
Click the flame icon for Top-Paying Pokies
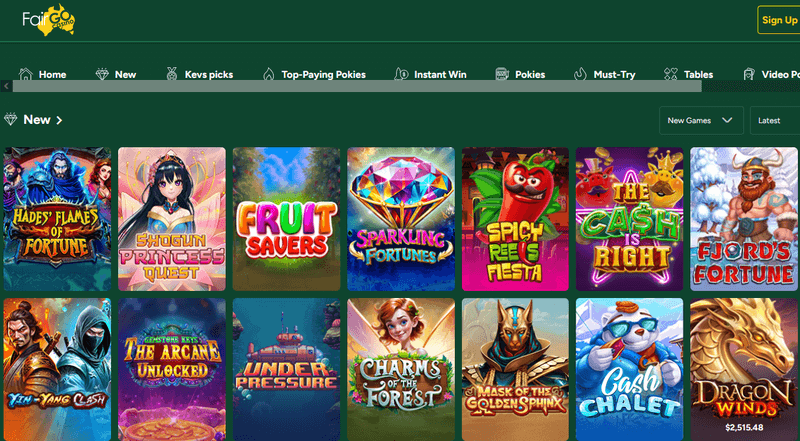[x=268, y=75]
